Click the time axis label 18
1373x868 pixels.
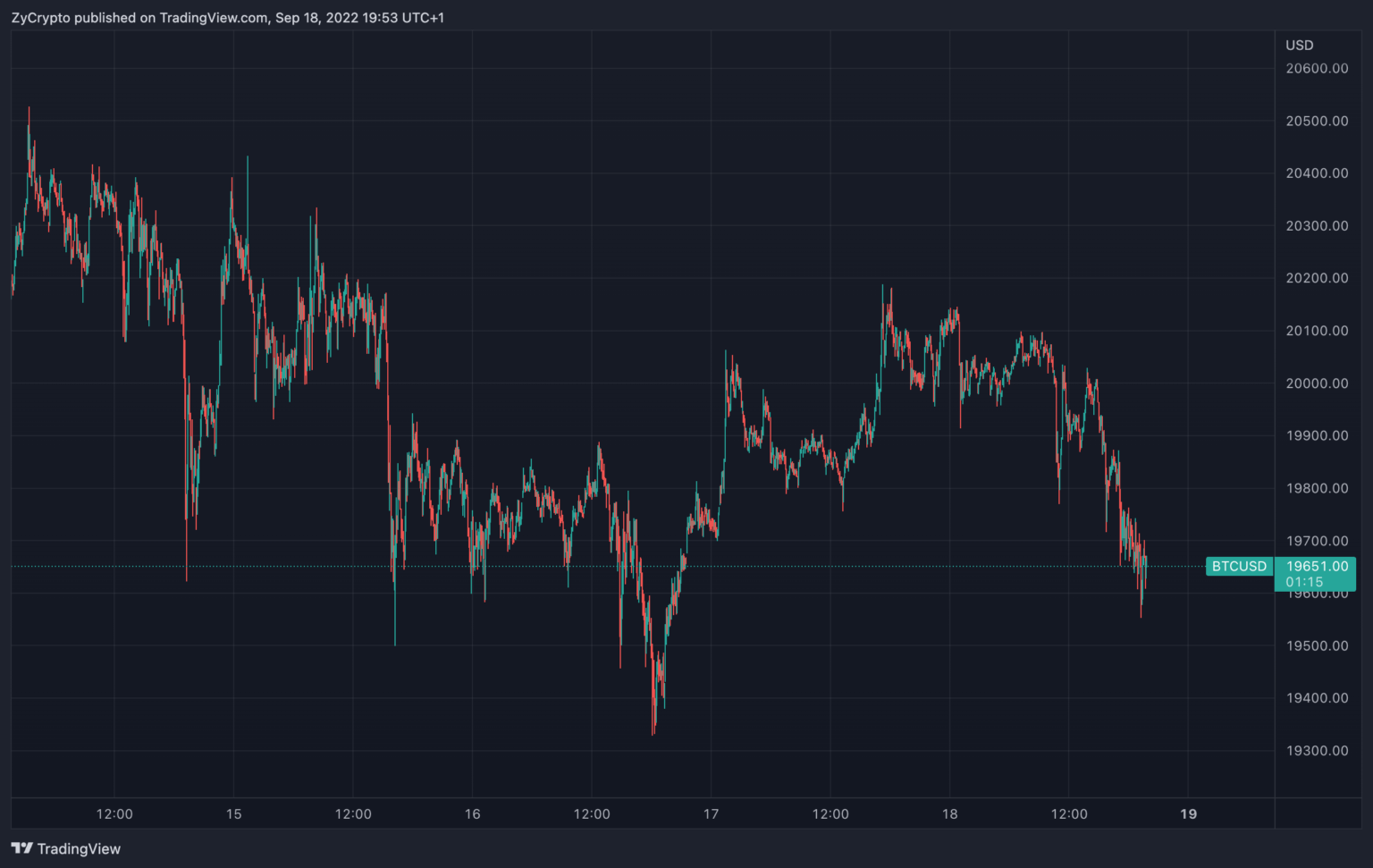tap(949, 814)
